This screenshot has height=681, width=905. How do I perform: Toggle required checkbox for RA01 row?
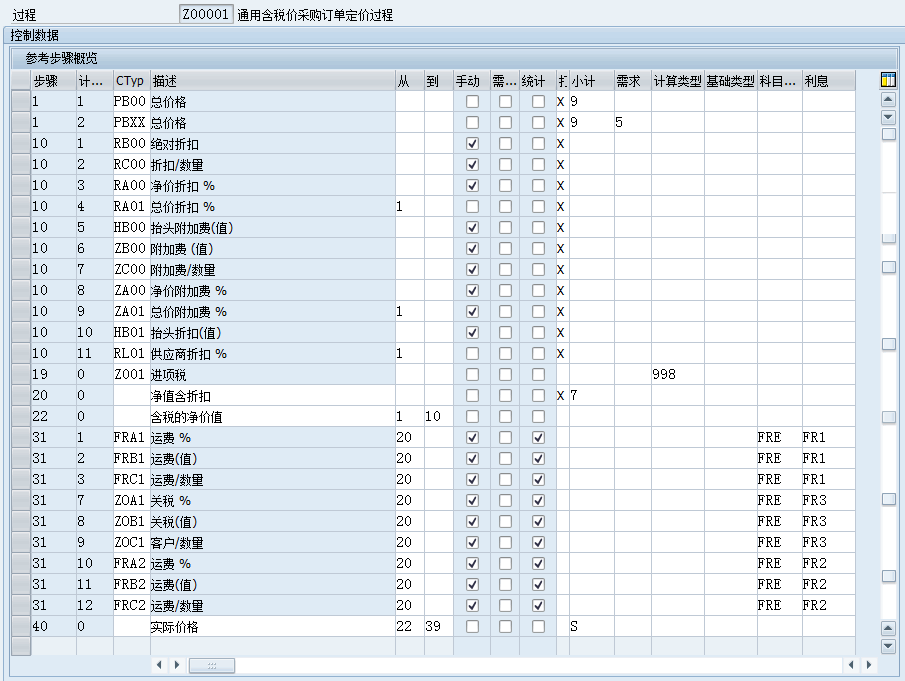pyautogui.click(x=505, y=207)
